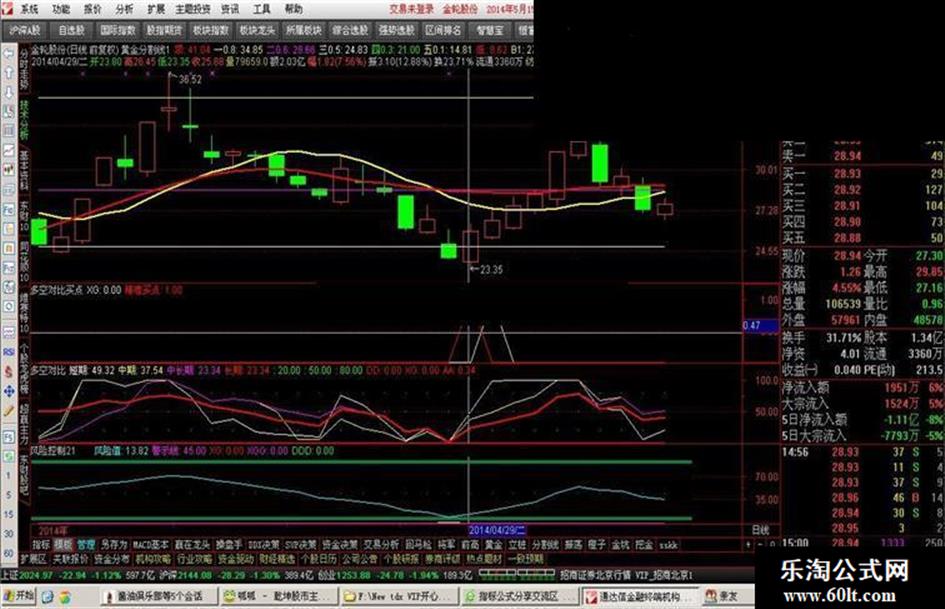945x609 pixels.
Task: Open the 基本资料 vertical tab
Action: [x=24, y=169]
